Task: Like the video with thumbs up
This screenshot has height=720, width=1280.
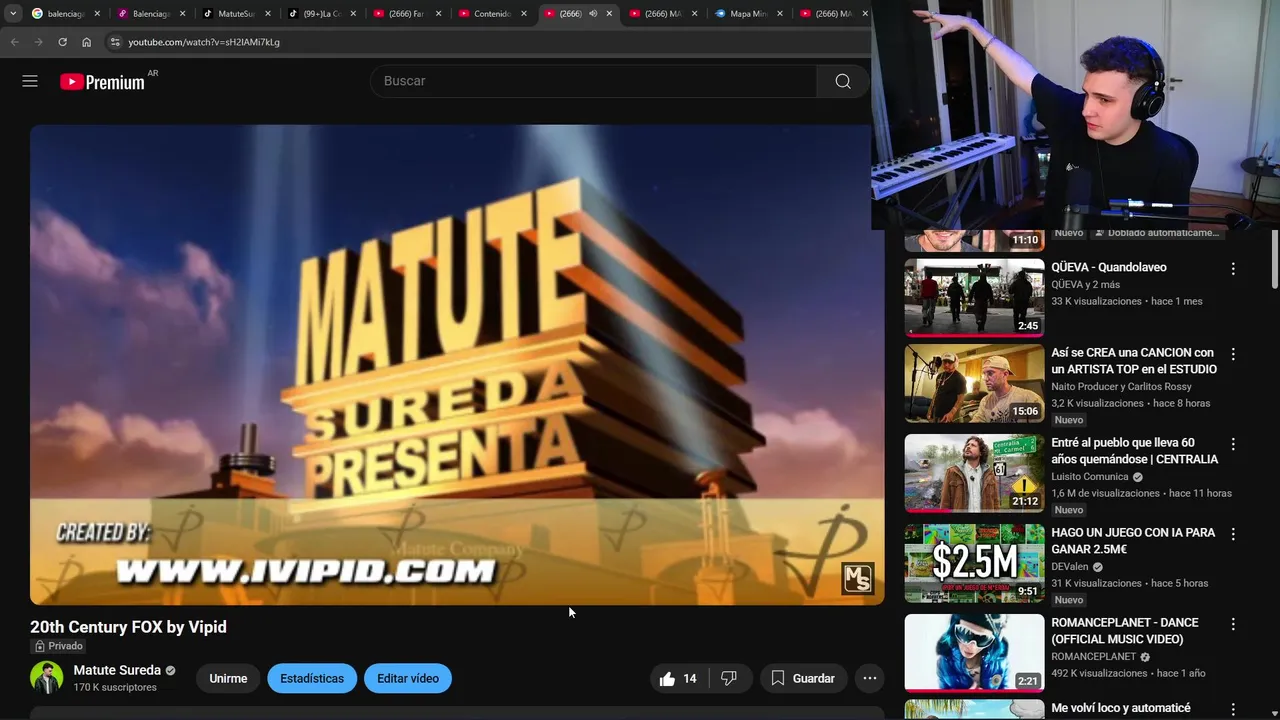Action: click(x=677, y=678)
